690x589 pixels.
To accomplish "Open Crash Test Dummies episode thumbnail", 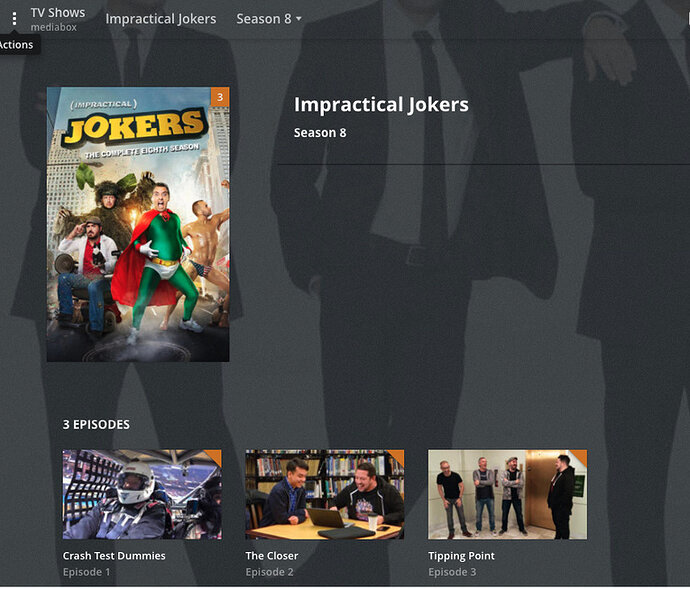I will click(x=142, y=494).
